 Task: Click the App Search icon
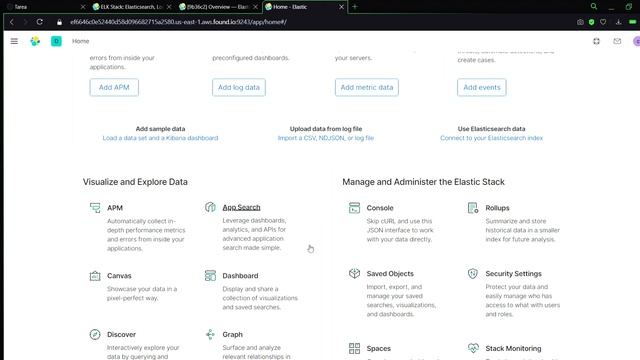(x=210, y=207)
